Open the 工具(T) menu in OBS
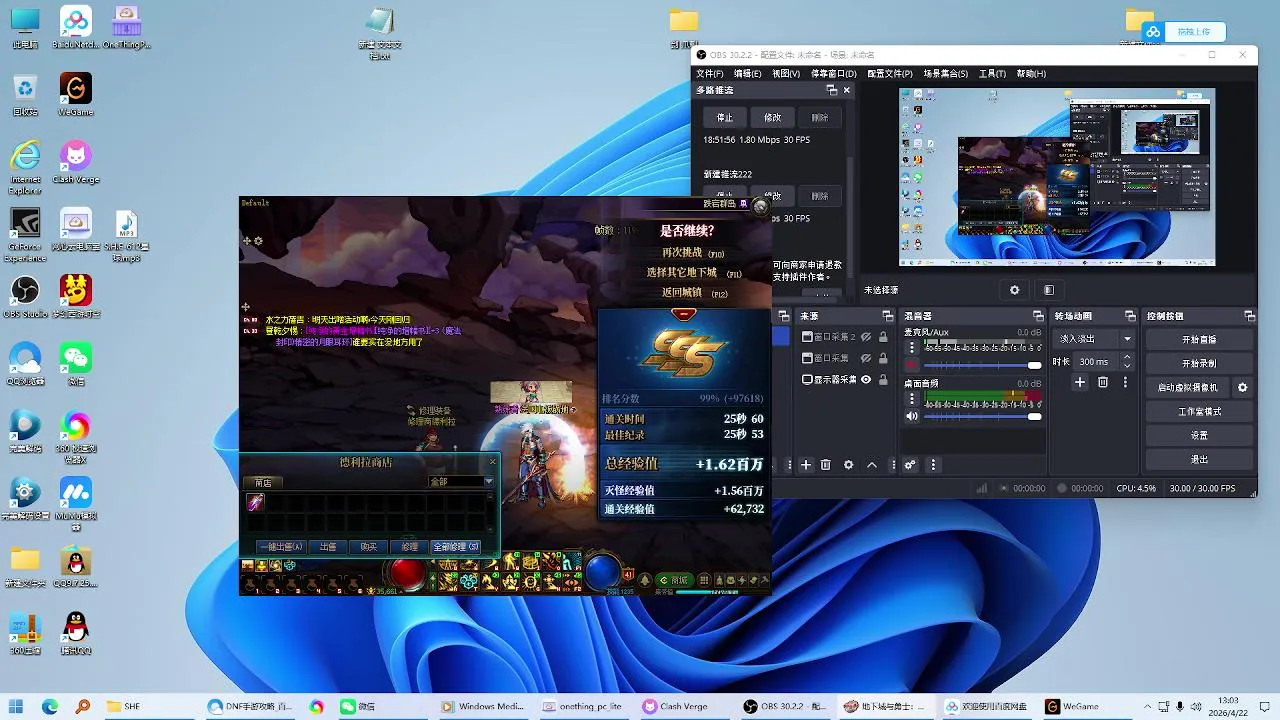 click(x=992, y=73)
